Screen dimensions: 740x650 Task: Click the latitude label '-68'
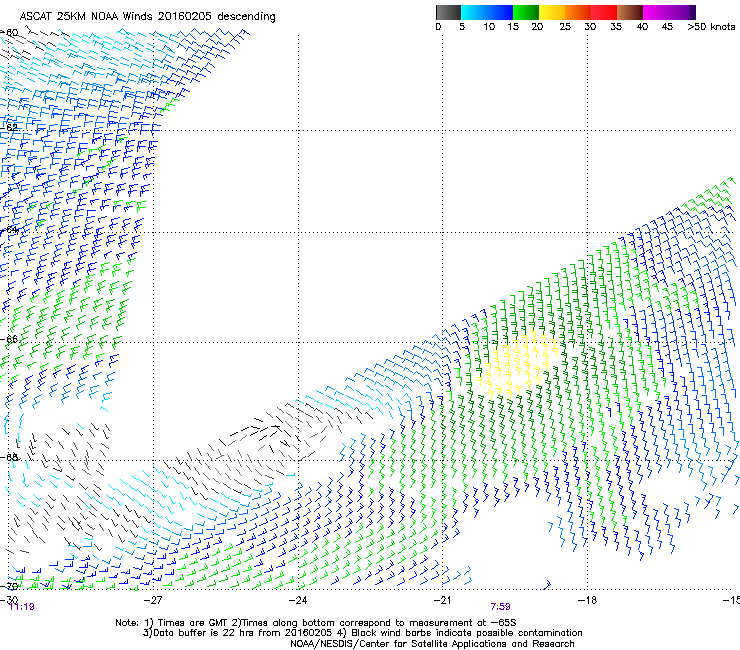coord(9,457)
